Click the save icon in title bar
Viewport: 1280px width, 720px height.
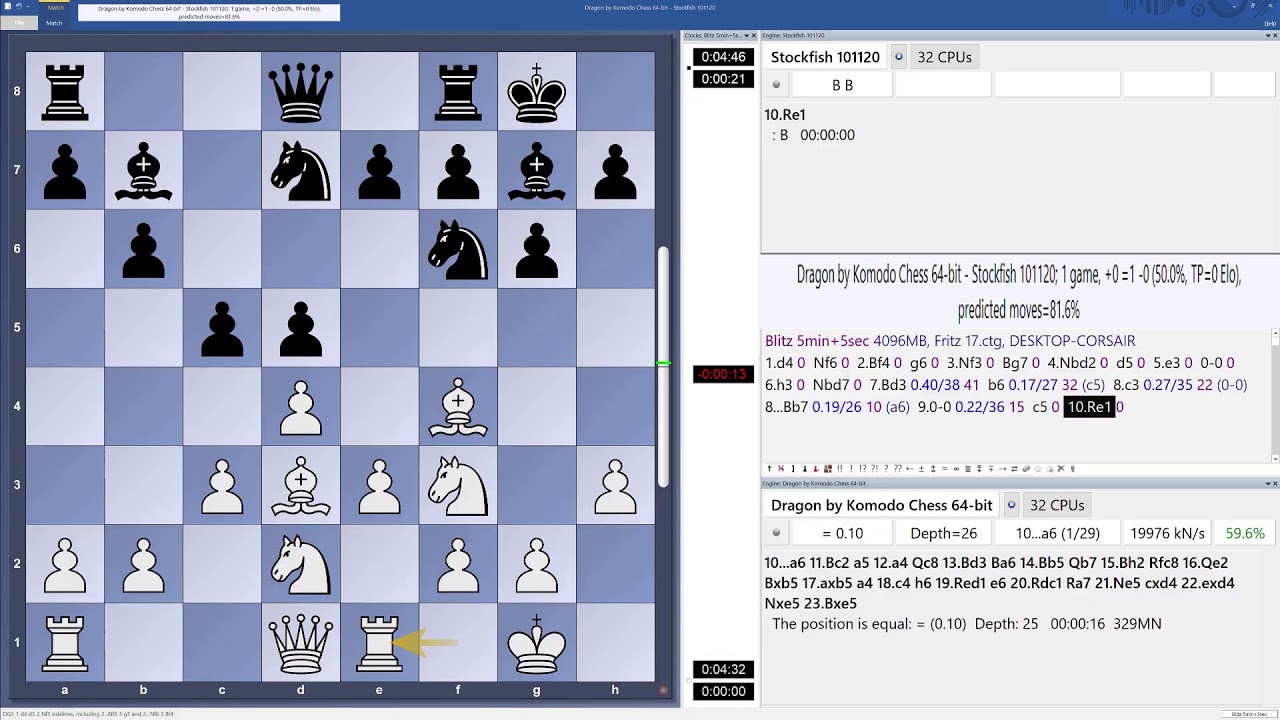(8, 6)
